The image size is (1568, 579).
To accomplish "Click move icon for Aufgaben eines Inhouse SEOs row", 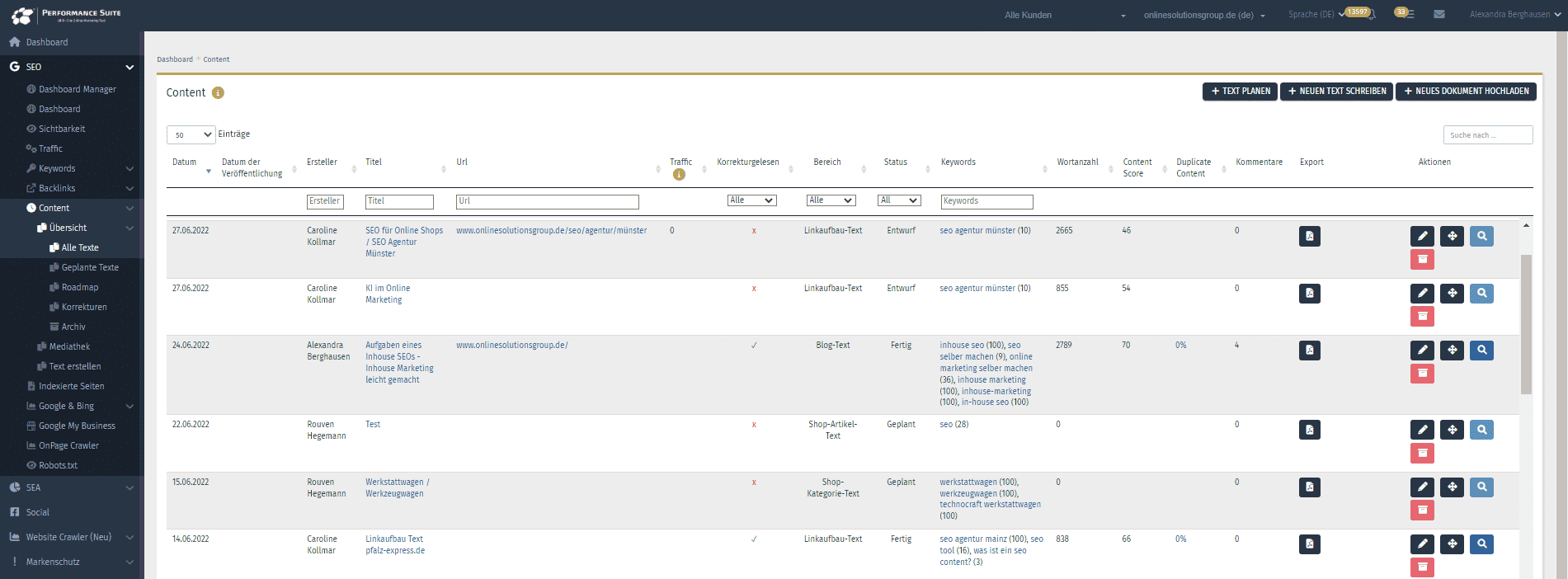I will [1453, 351].
